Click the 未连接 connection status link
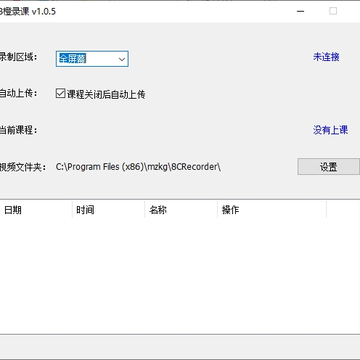360x360 pixels. (326, 57)
